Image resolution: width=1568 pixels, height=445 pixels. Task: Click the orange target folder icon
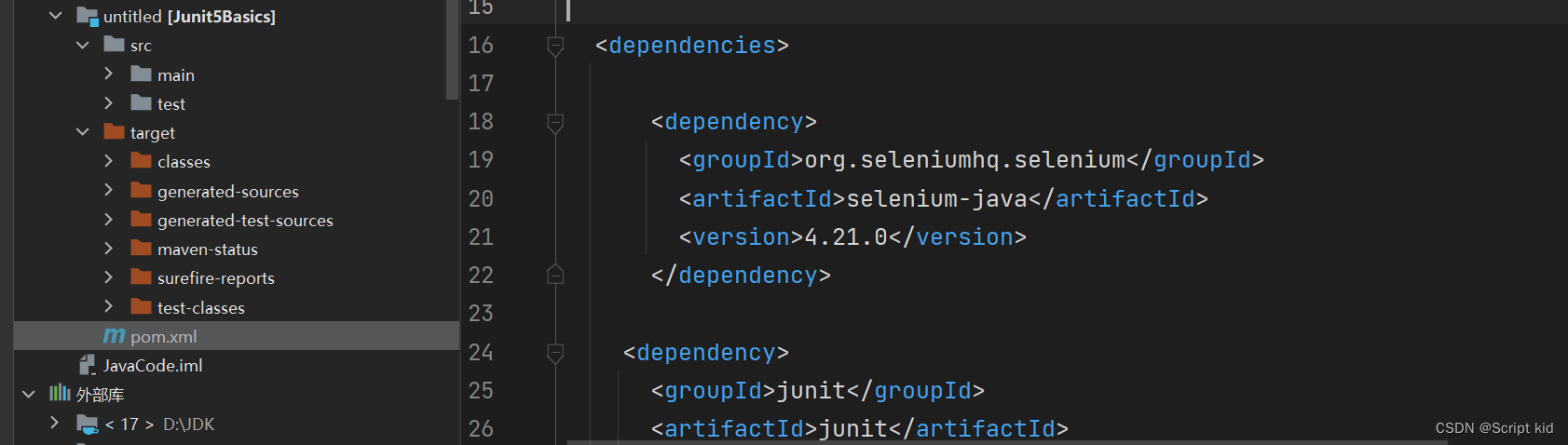[114, 132]
